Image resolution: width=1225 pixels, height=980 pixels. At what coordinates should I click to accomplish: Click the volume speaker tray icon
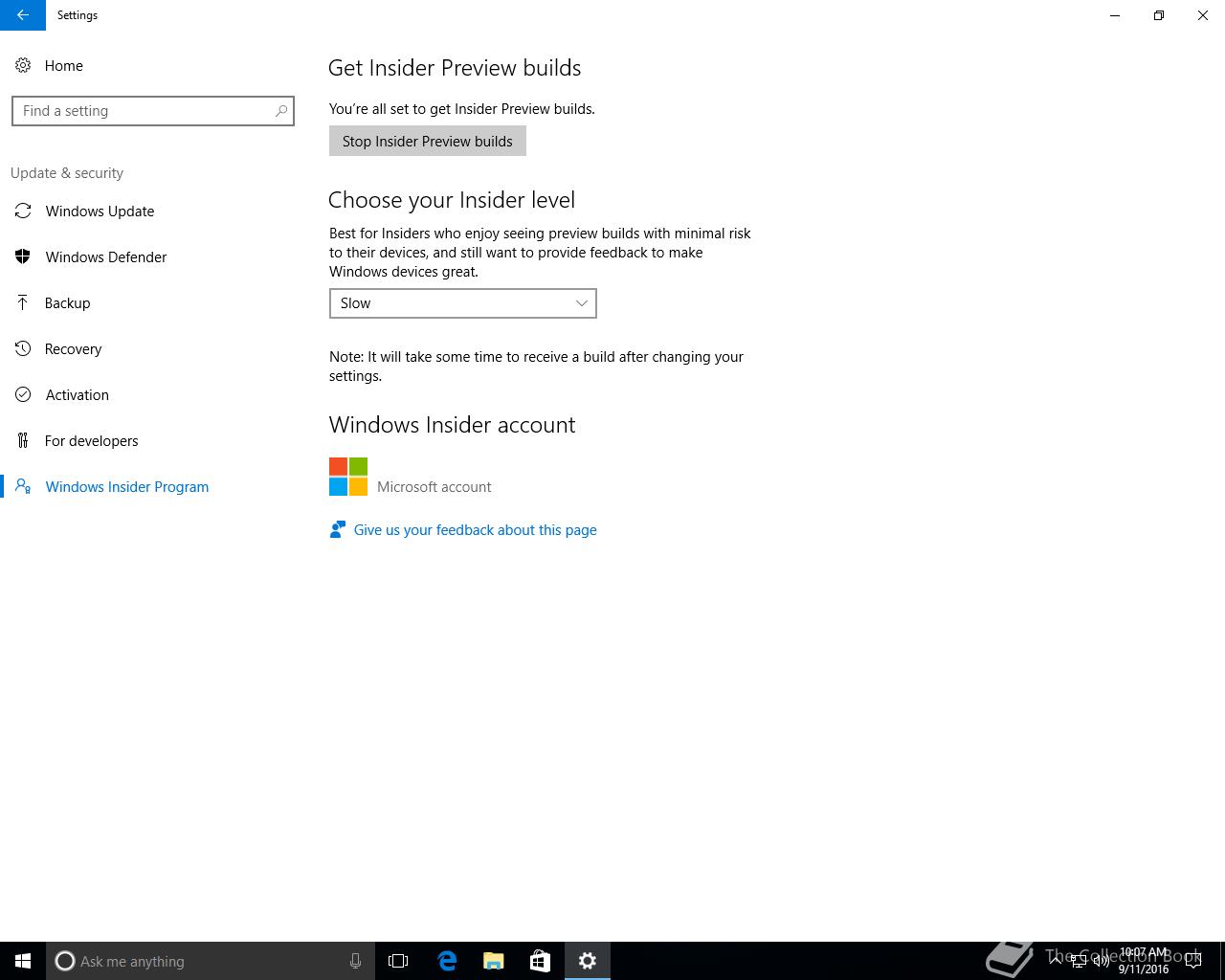click(x=1102, y=961)
